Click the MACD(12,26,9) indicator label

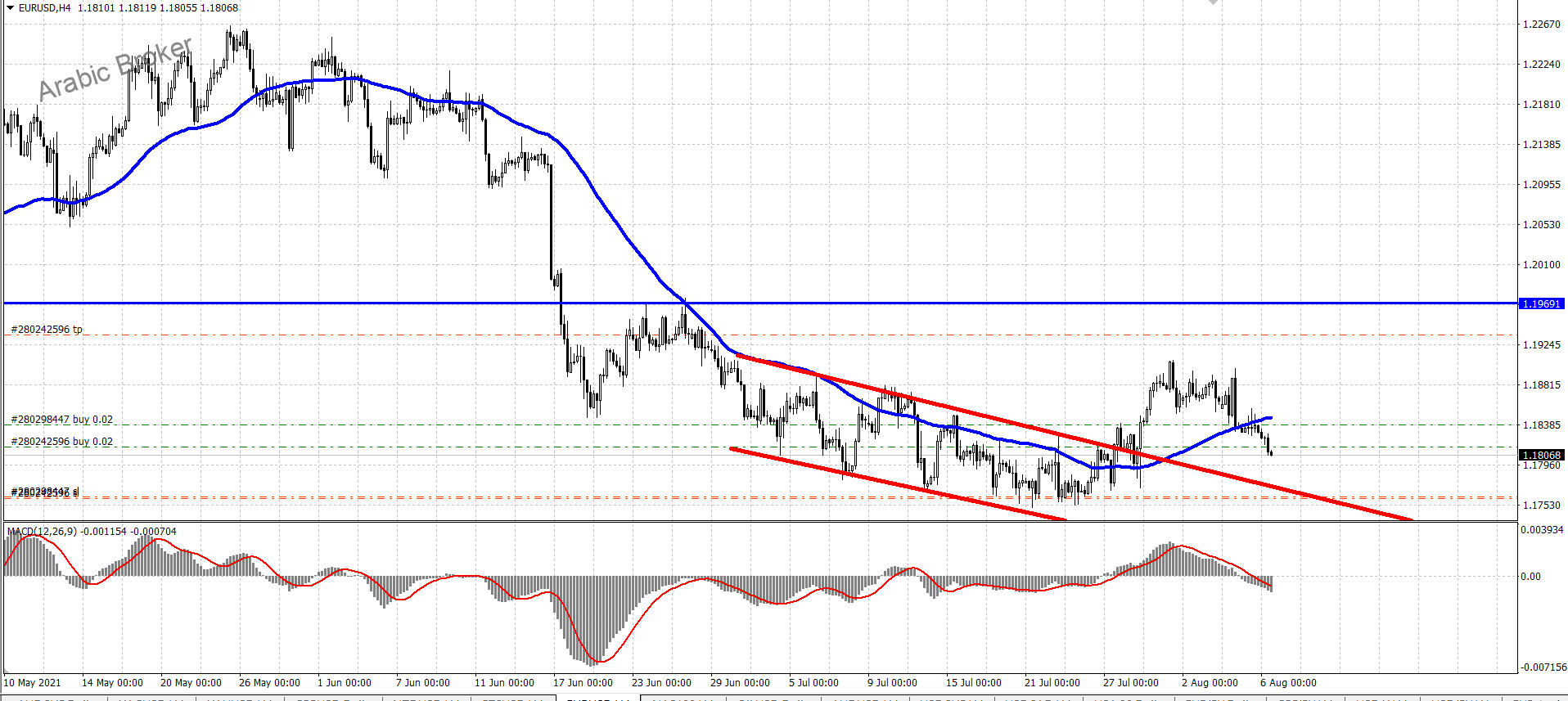pyautogui.click(x=43, y=532)
